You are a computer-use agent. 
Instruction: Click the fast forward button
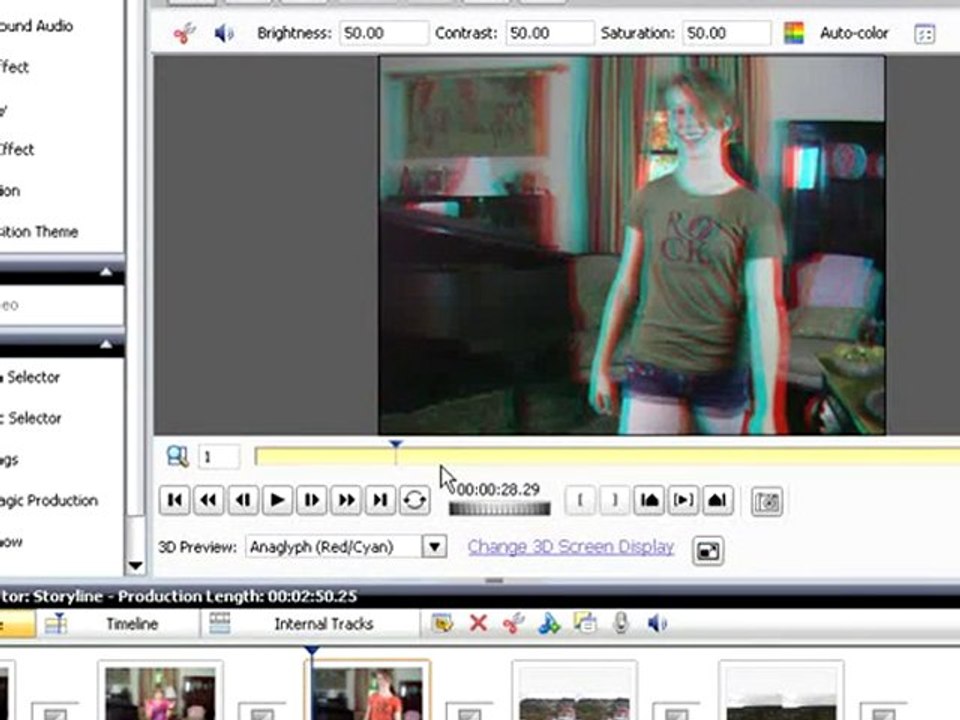coord(346,500)
